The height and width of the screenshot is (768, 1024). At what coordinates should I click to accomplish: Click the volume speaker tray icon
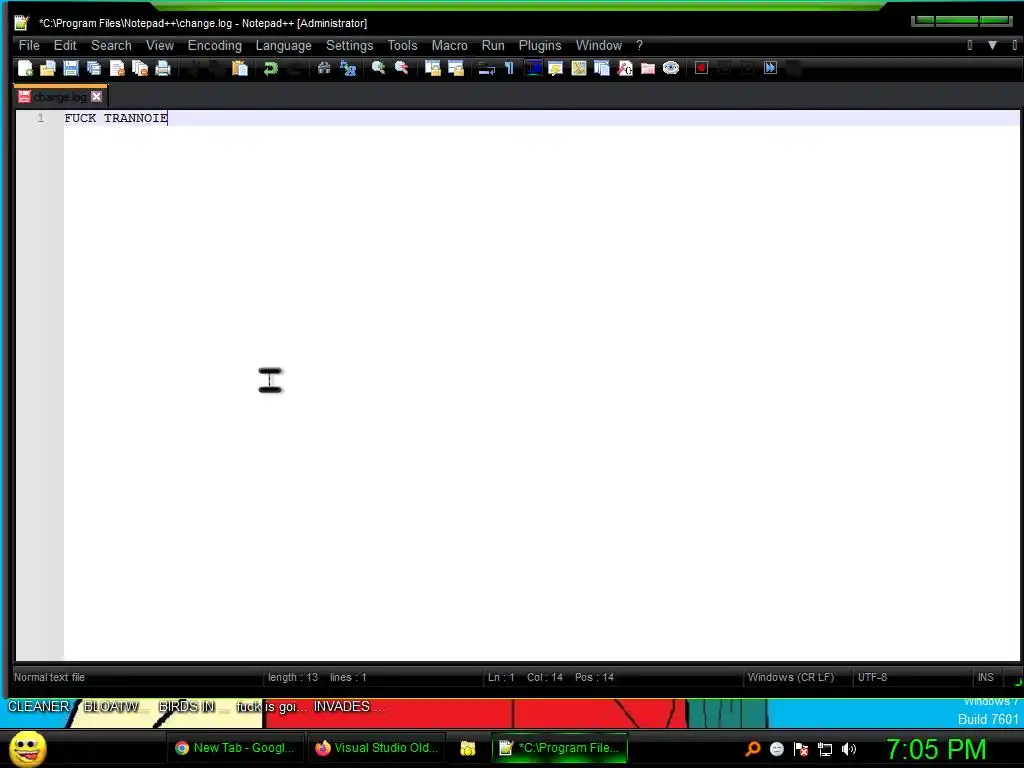click(848, 749)
